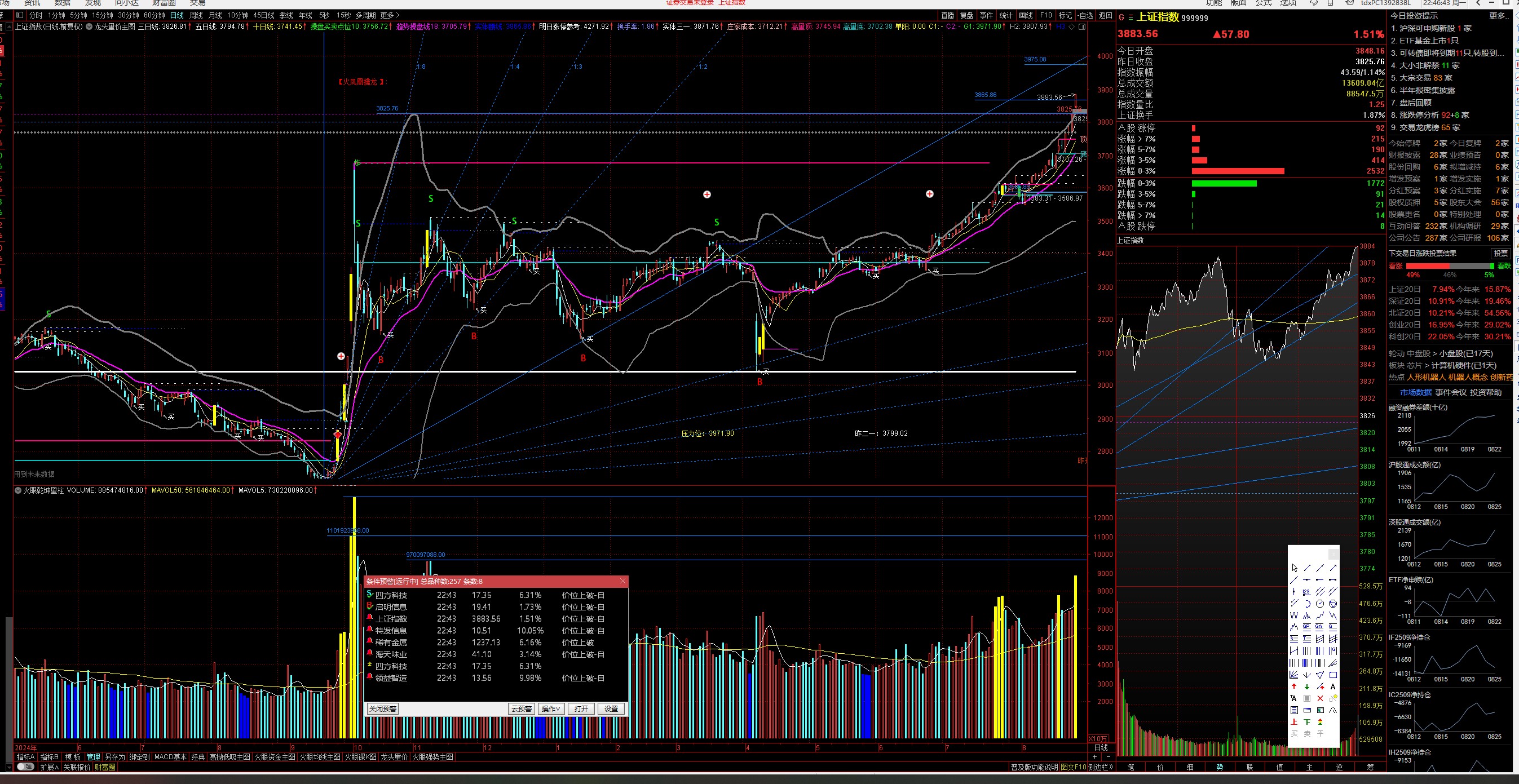Click the red X delete-drawing tool

coord(1321,698)
